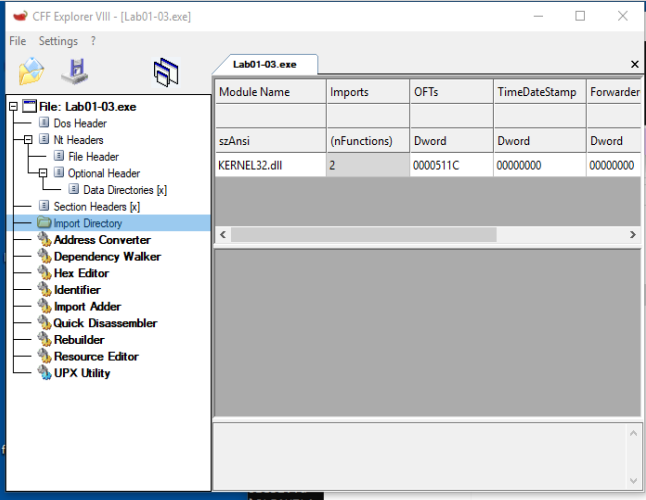The width and height of the screenshot is (646, 500).
Task: Open the Import Adder tool
Action: pyautogui.click(x=87, y=306)
